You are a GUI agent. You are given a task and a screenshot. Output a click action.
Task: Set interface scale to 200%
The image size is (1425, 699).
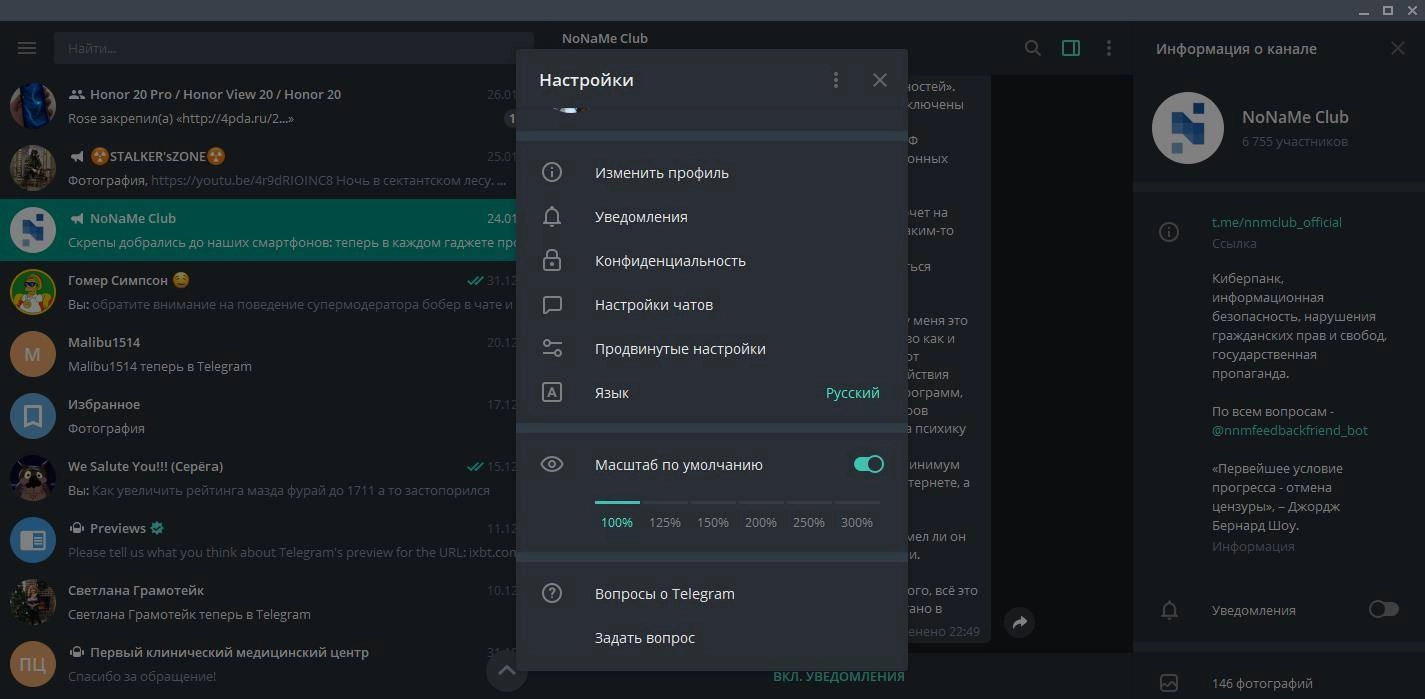761,522
